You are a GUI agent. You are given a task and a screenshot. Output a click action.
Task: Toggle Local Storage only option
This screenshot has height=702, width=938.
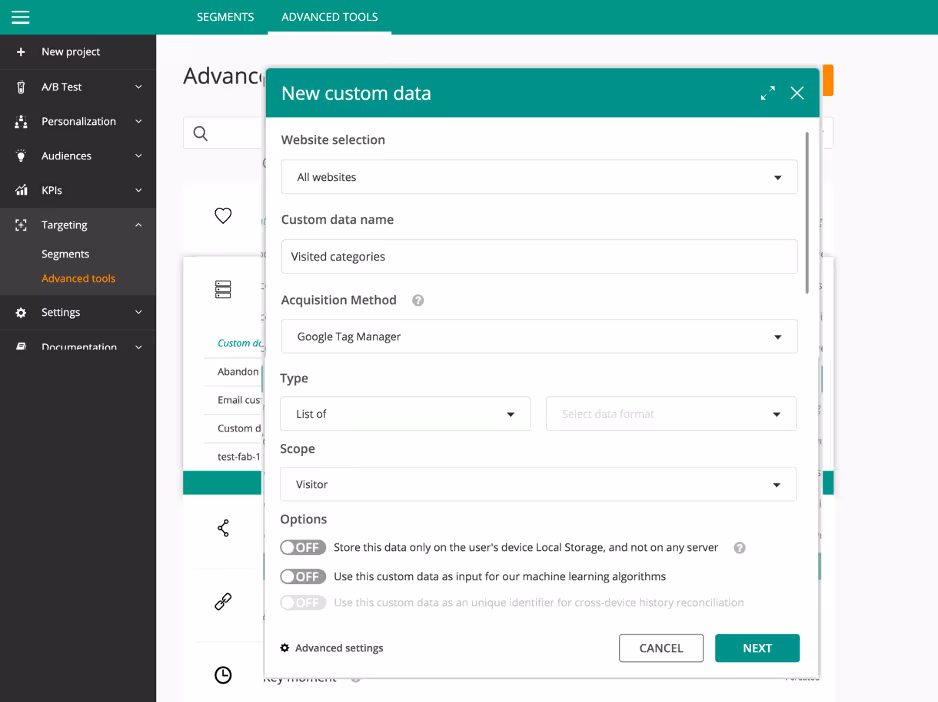[303, 548]
